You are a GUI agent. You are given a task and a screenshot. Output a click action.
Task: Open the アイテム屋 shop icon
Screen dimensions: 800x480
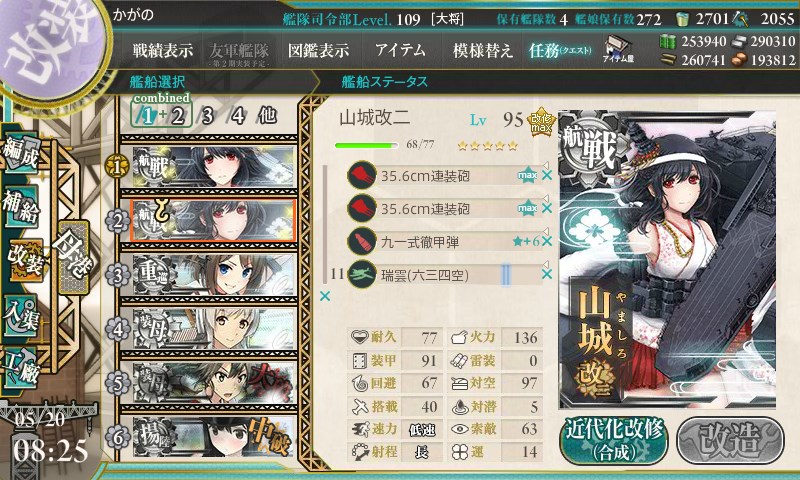pos(618,49)
